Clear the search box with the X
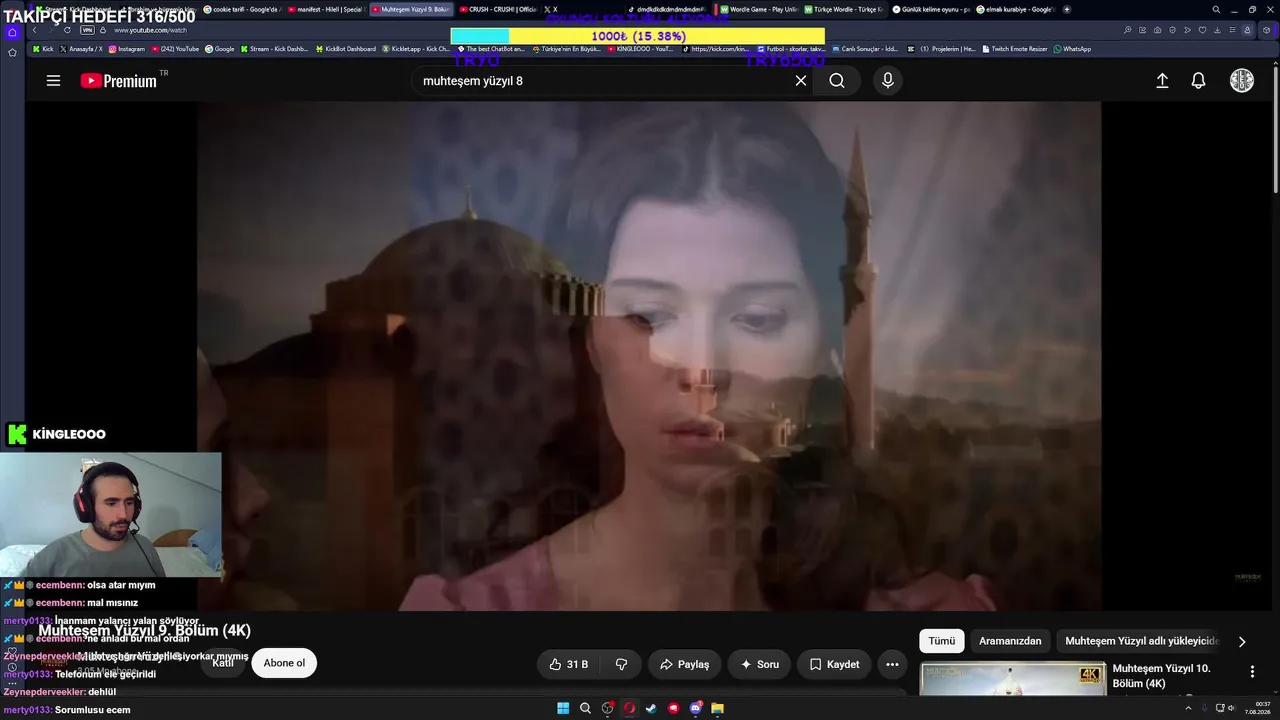Image resolution: width=1280 pixels, height=720 pixels. pyautogui.click(x=801, y=81)
